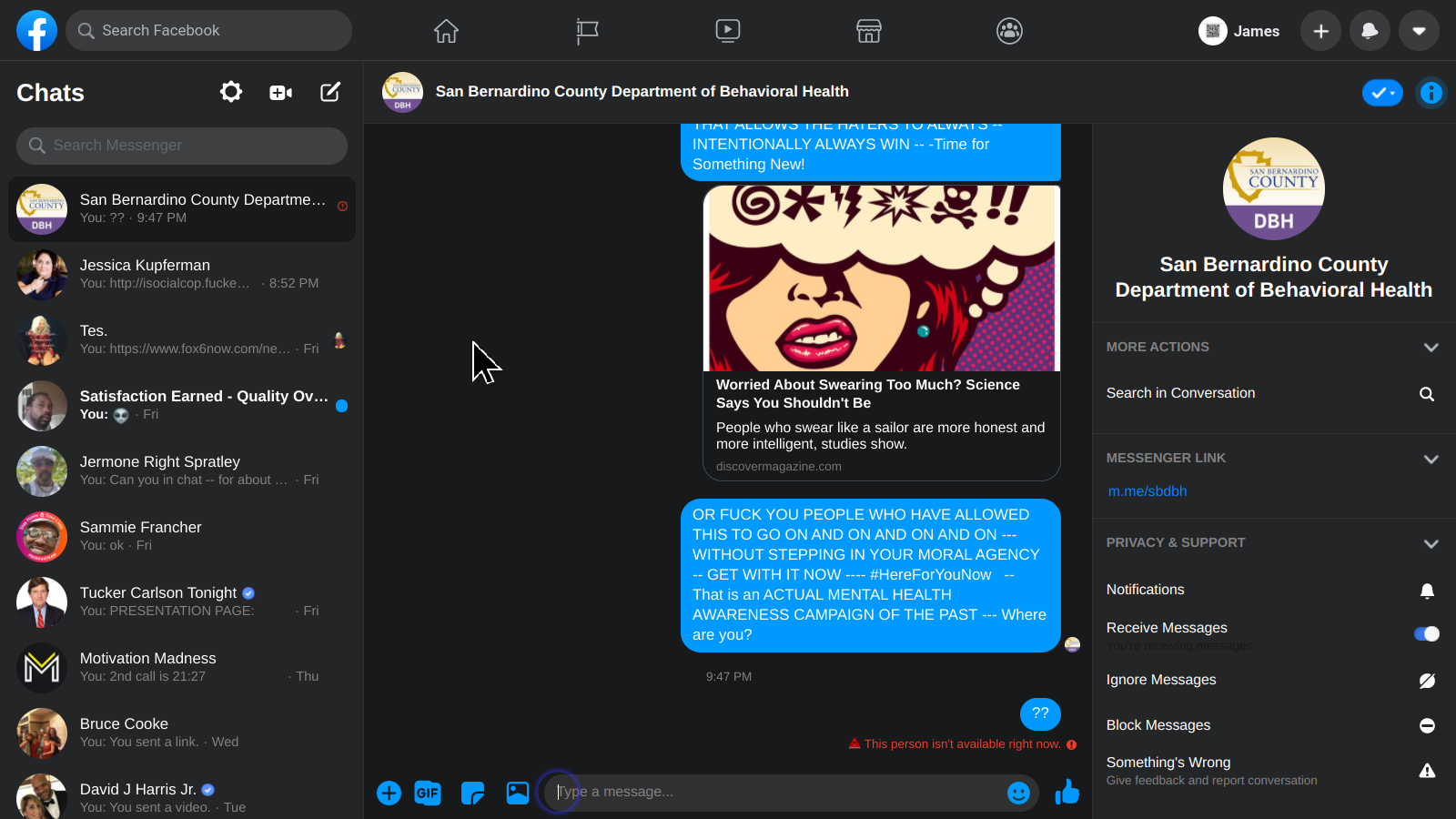
Task: Open the Facebook logo home link
Action: click(36, 31)
